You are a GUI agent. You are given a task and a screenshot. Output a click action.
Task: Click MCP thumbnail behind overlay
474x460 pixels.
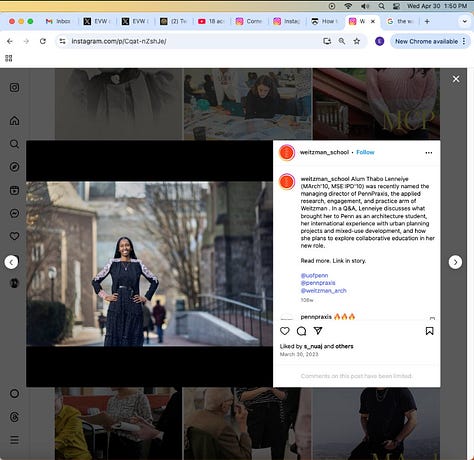376,104
